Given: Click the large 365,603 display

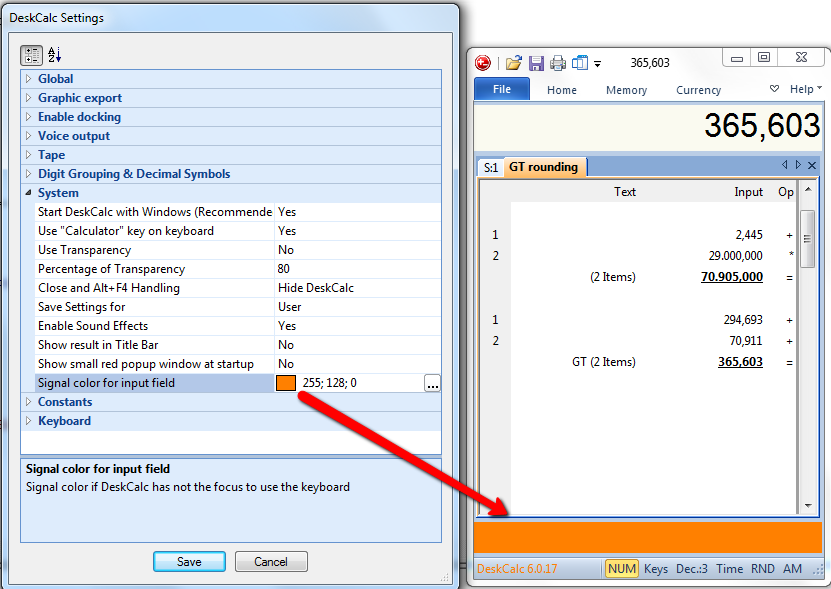Looking at the screenshot, I should pyautogui.click(x=762, y=126).
